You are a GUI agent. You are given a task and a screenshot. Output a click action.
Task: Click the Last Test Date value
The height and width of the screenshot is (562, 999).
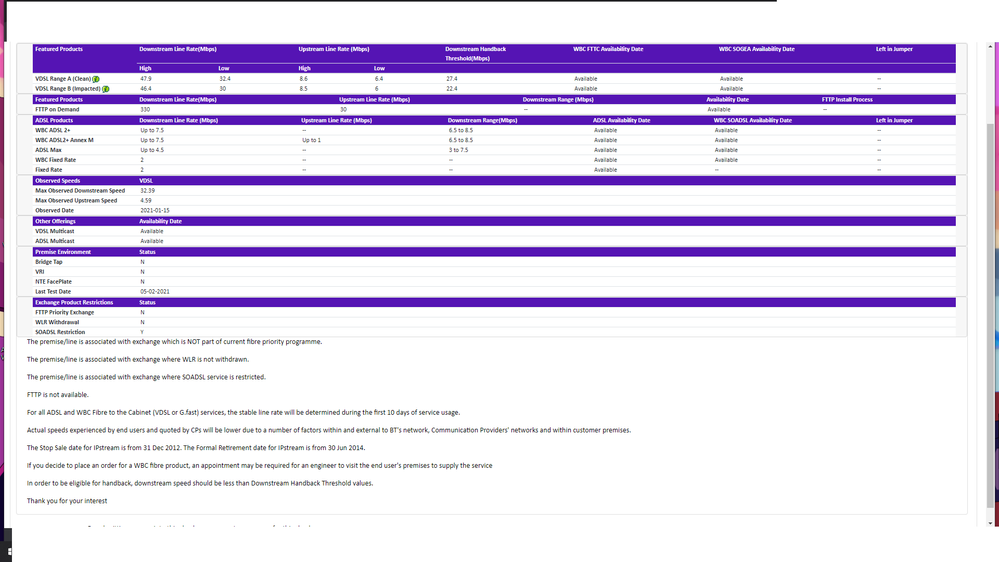pyautogui.click(x=155, y=291)
